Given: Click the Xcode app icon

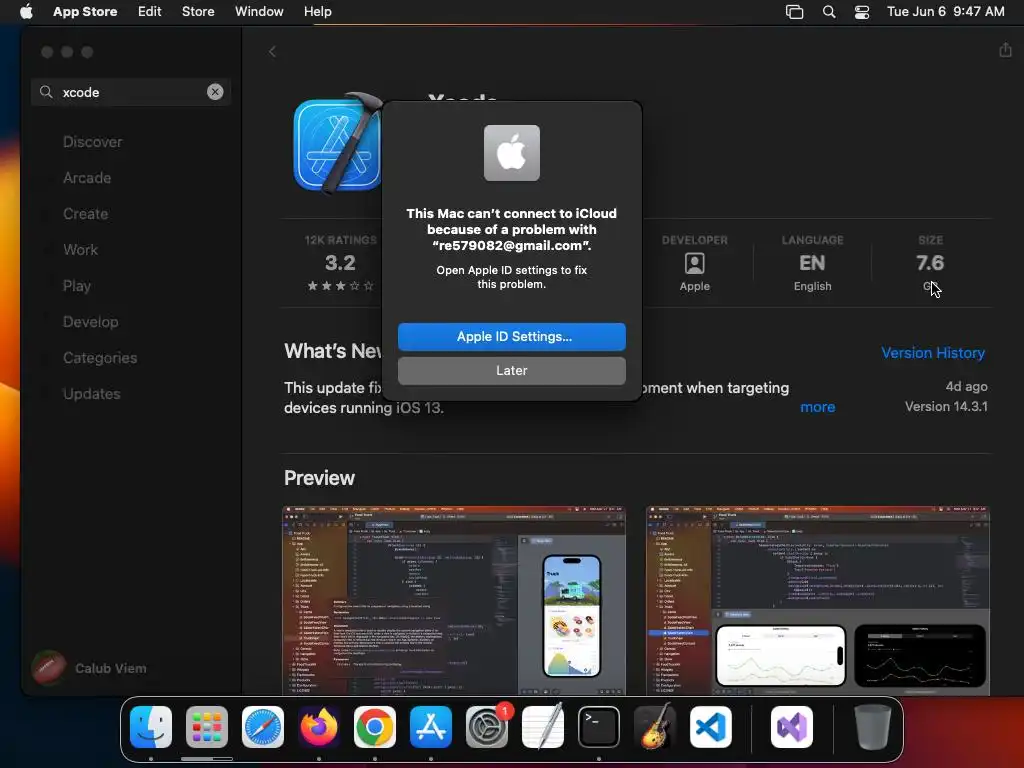Looking at the screenshot, I should [338, 144].
